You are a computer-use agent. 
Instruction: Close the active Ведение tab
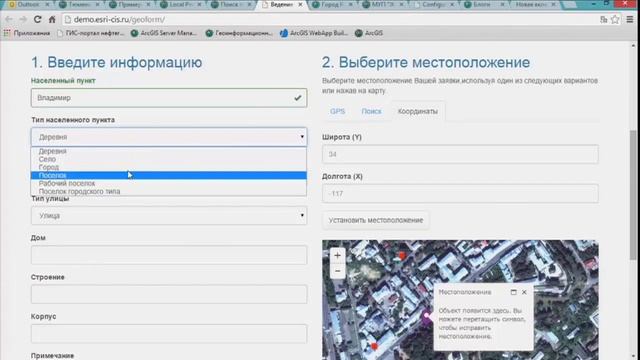click(x=300, y=4)
